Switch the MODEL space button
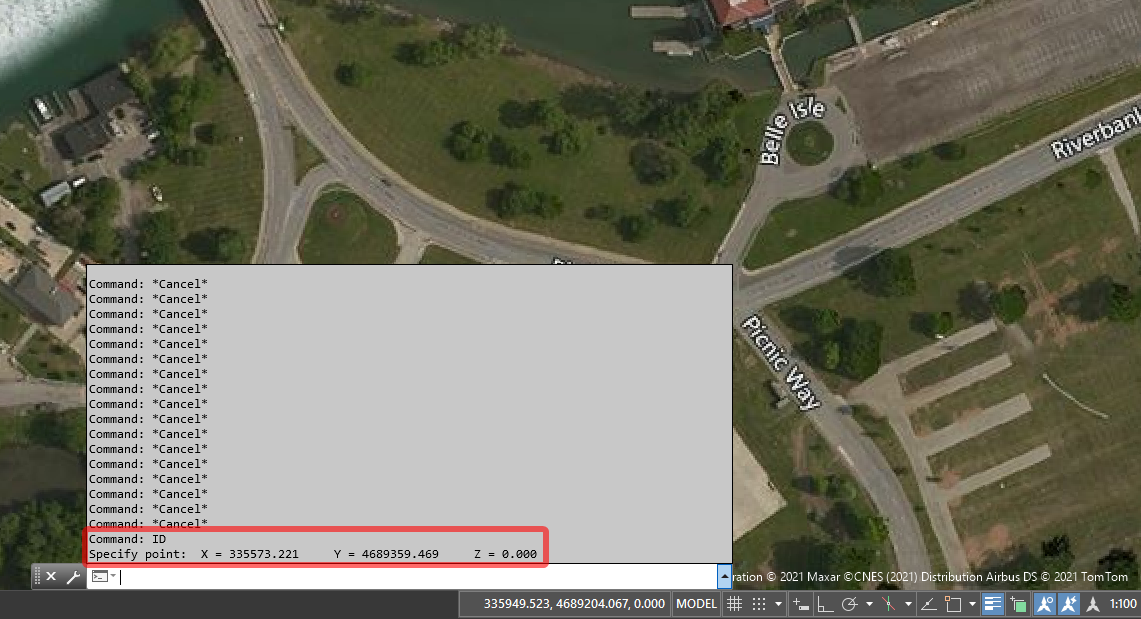The width and height of the screenshot is (1141, 619). click(696, 604)
